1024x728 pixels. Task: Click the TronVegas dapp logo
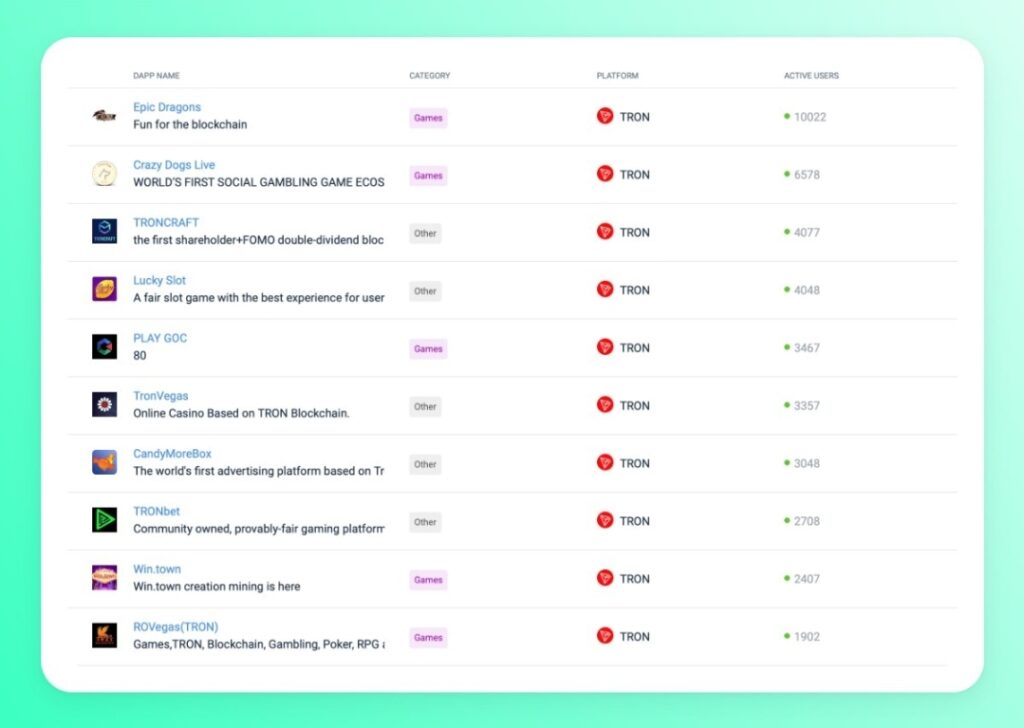tap(104, 405)
